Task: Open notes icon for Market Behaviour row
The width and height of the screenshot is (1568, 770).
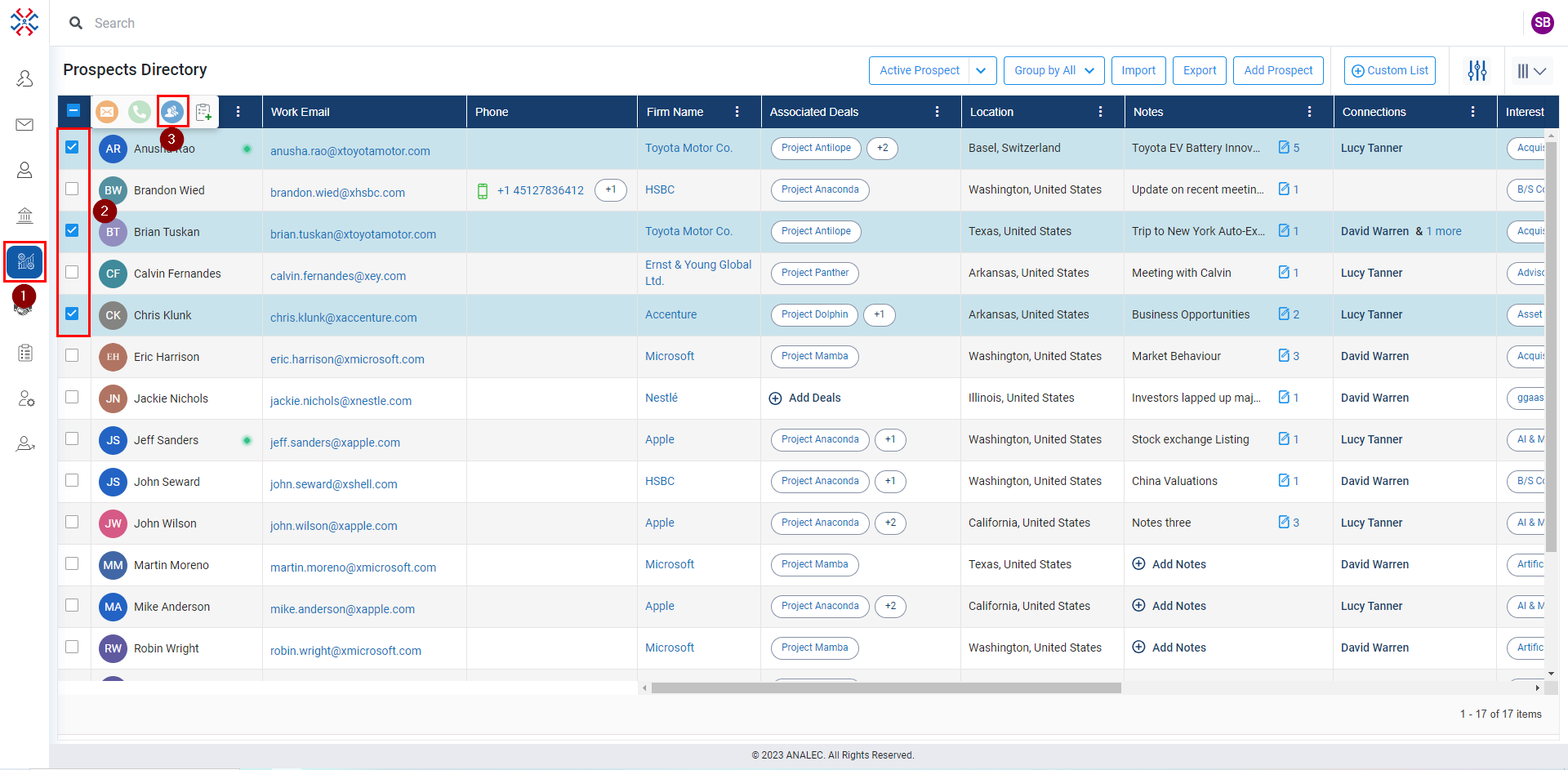Action: tap(1285, 356)
